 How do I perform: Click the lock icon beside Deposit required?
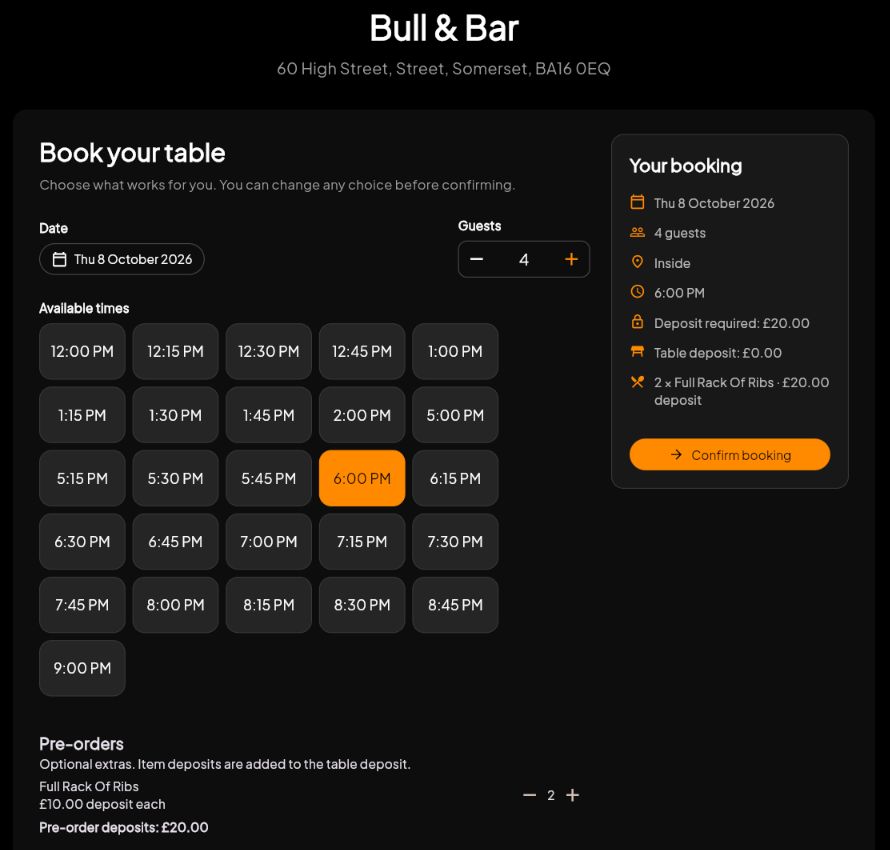click(x=637, y=321)
